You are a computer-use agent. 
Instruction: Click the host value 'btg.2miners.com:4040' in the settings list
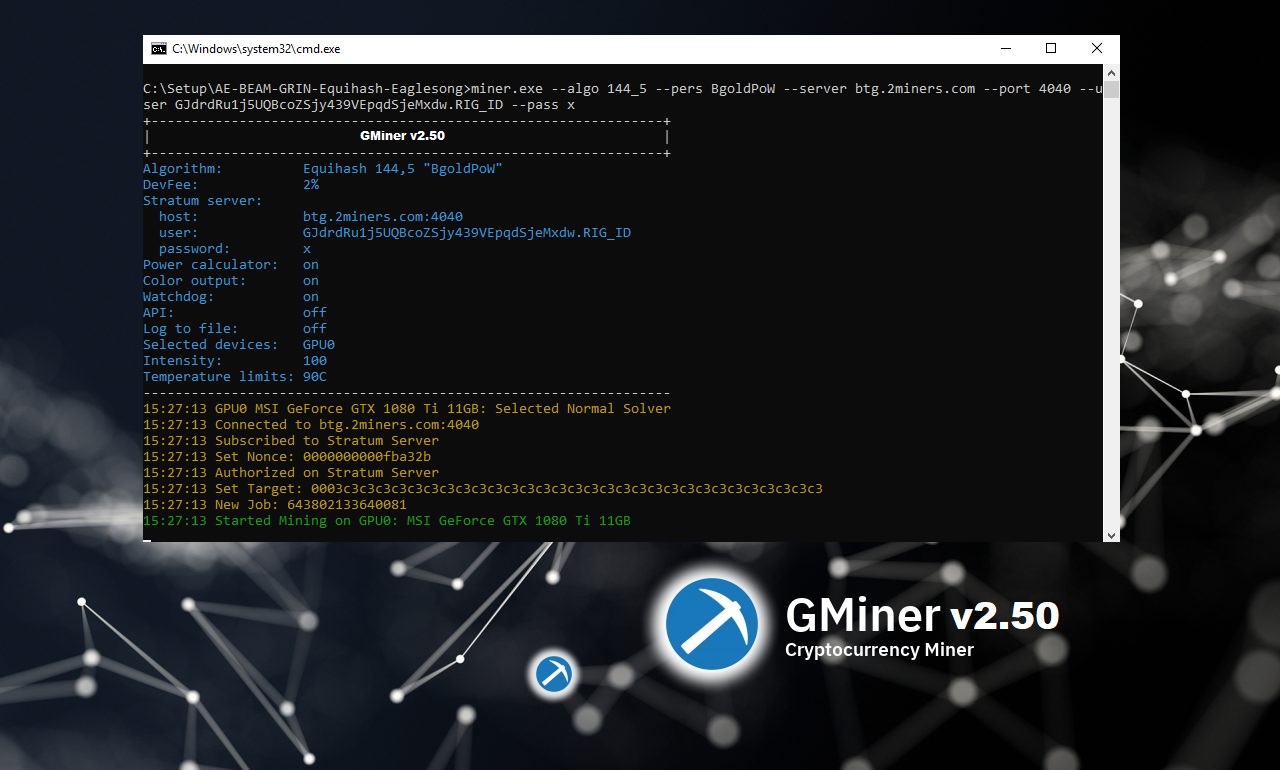click(383, 217)
